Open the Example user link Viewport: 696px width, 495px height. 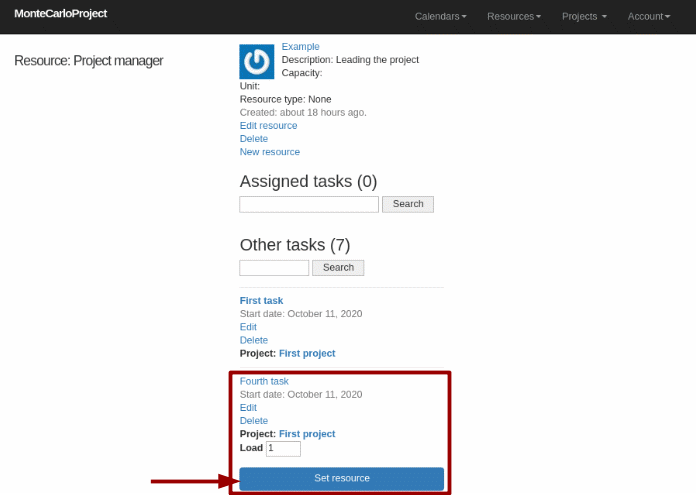coord(301,47)
